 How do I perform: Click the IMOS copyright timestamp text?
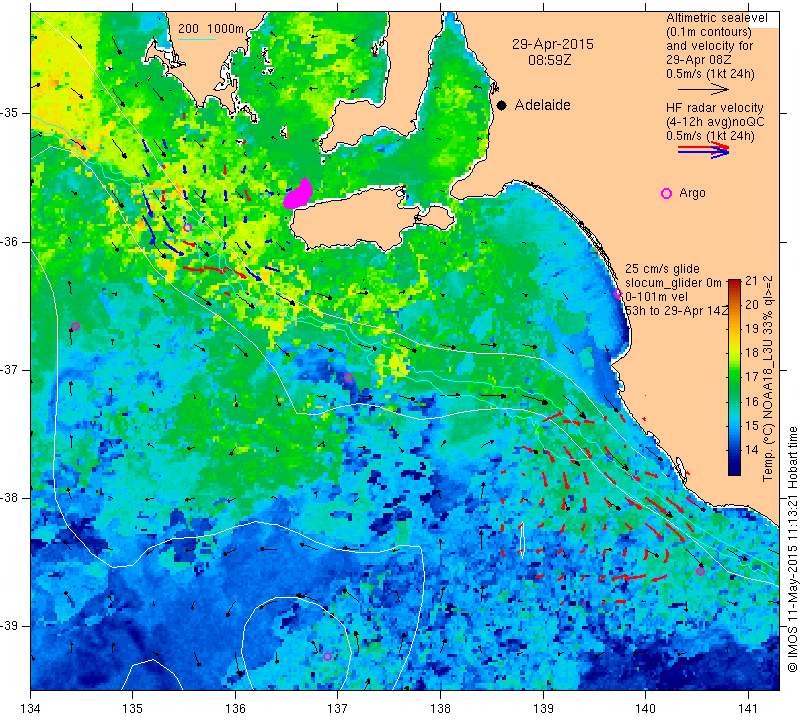[x=792, y=550]
